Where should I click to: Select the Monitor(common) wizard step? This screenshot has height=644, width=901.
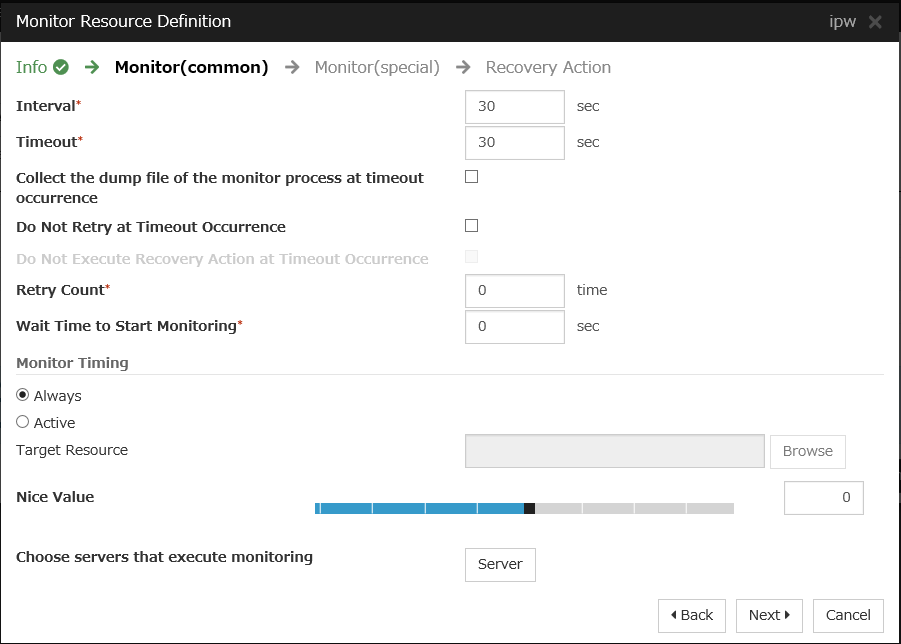pos(191,68)
